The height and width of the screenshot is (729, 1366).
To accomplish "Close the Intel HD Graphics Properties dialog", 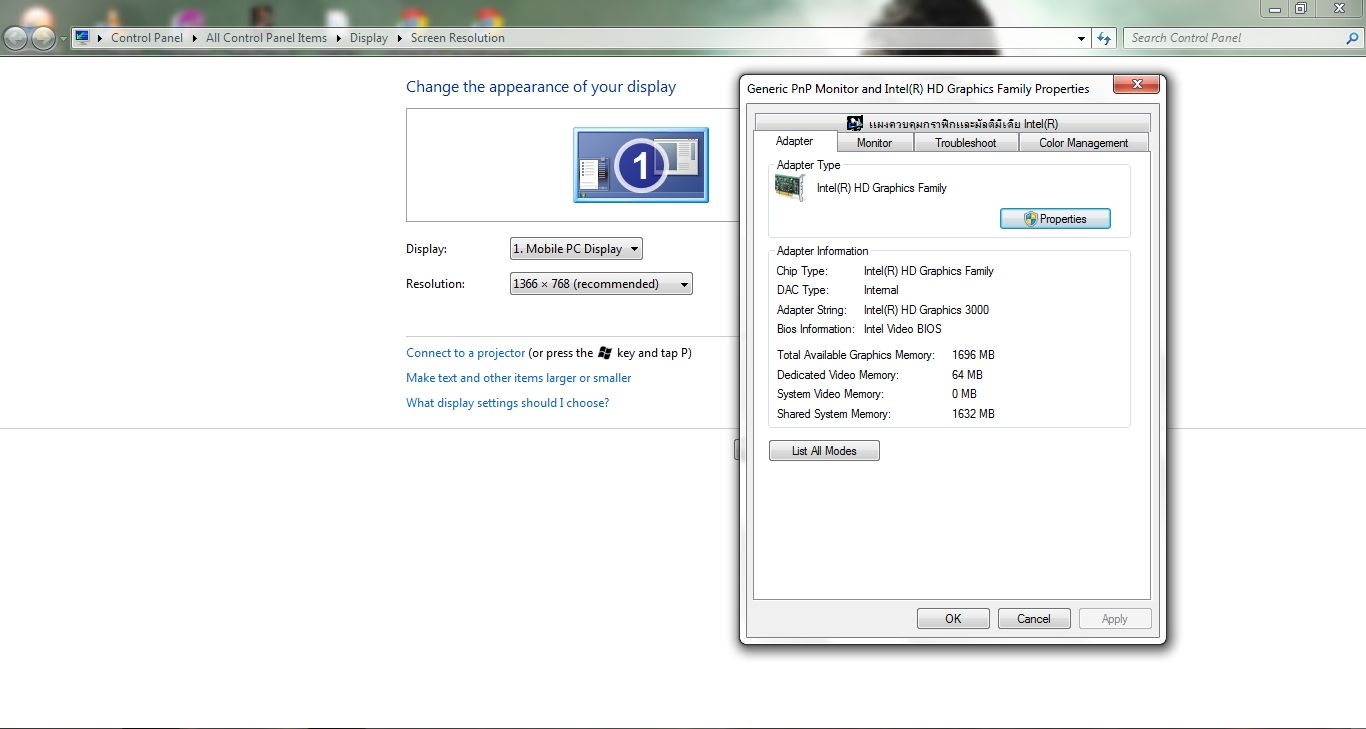I will 1135,85.
